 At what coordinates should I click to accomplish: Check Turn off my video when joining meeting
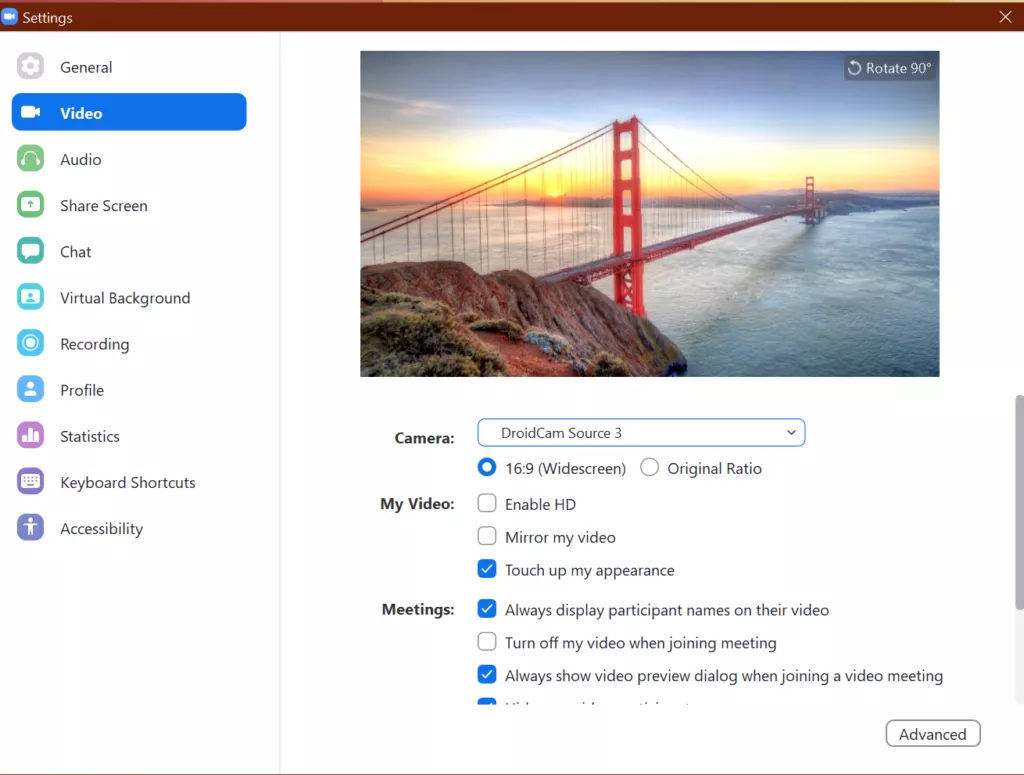tap(487, 642)
